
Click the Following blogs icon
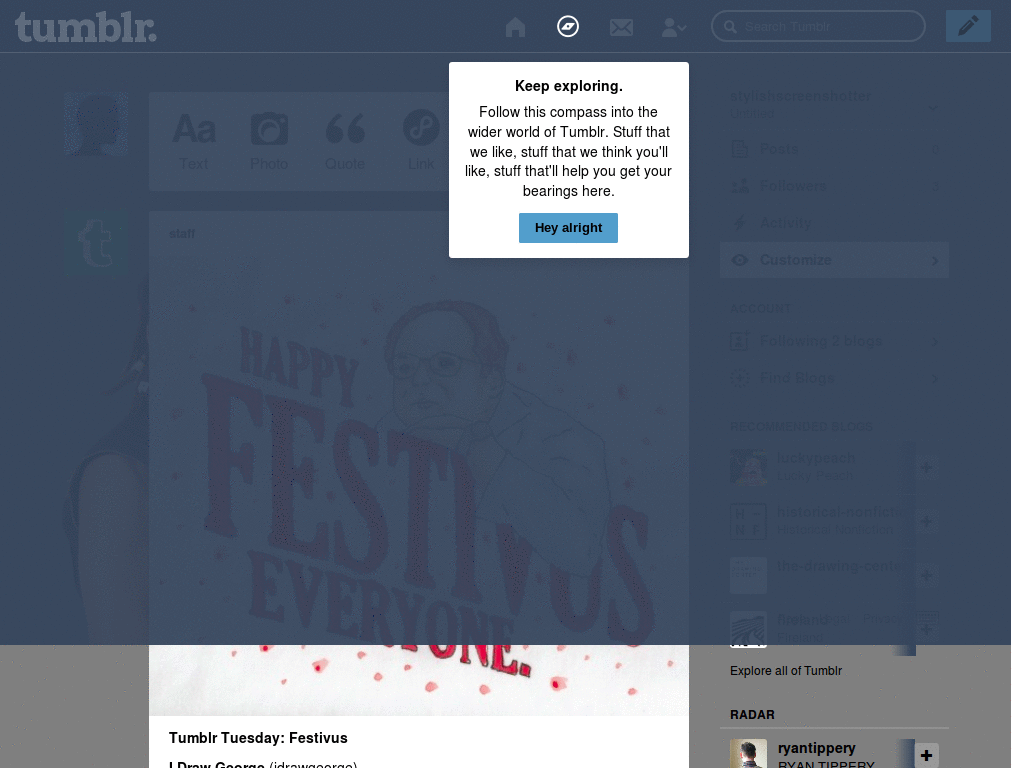(739, 341)
